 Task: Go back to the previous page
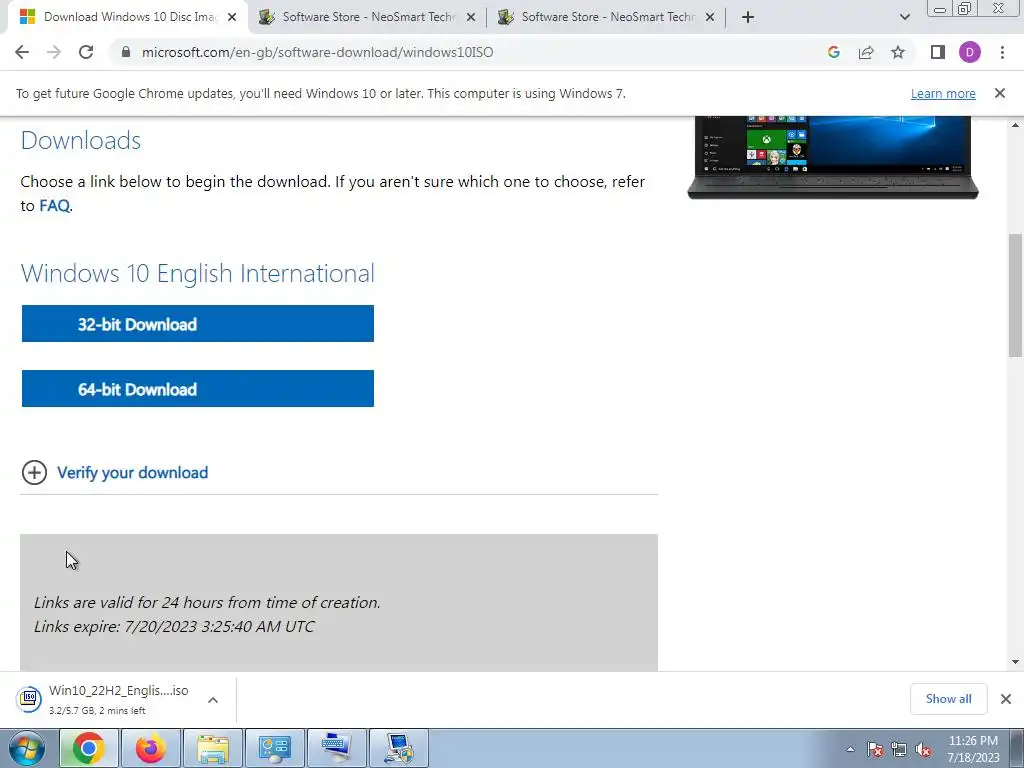pyautogui.click(x=22, y=52)
